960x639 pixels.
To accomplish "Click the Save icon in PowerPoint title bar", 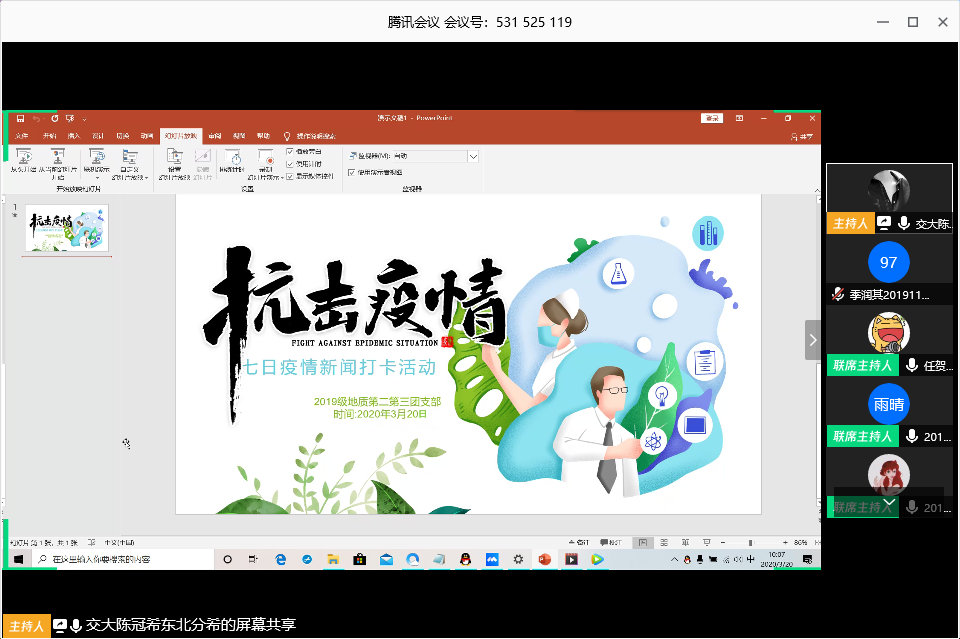I will pos(20,118).
